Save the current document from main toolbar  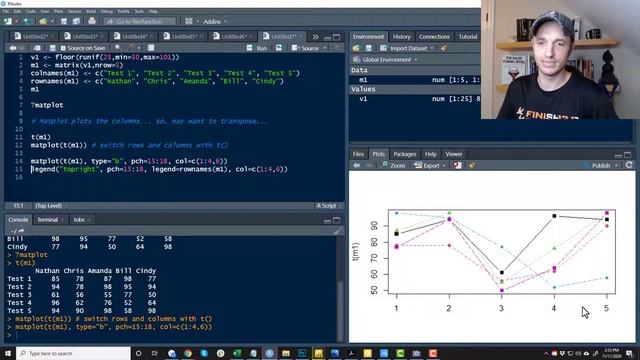[x=64, y=21]
